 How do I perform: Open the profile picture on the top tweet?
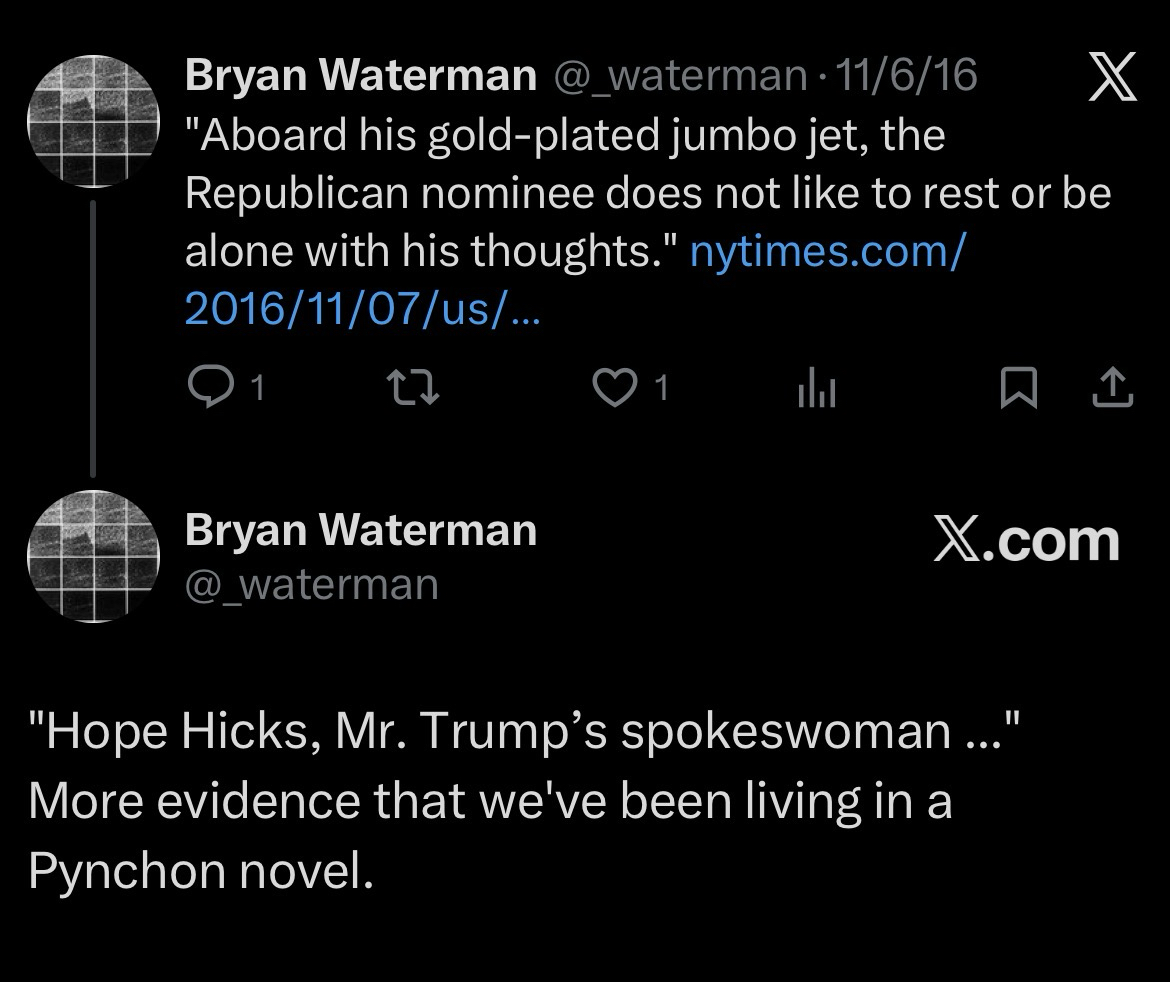click(x=93, y=123)
